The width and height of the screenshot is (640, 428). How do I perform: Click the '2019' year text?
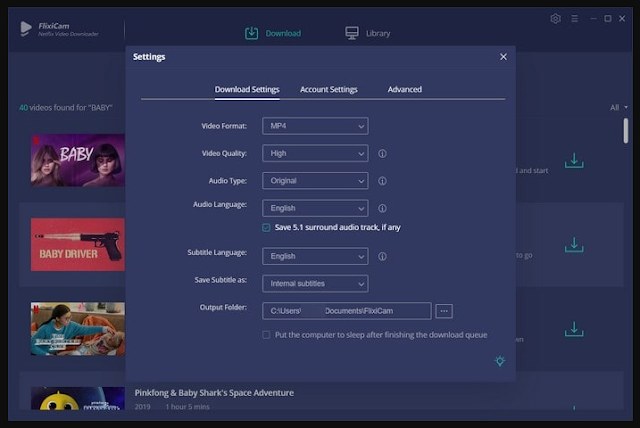[x=142, y=407]
